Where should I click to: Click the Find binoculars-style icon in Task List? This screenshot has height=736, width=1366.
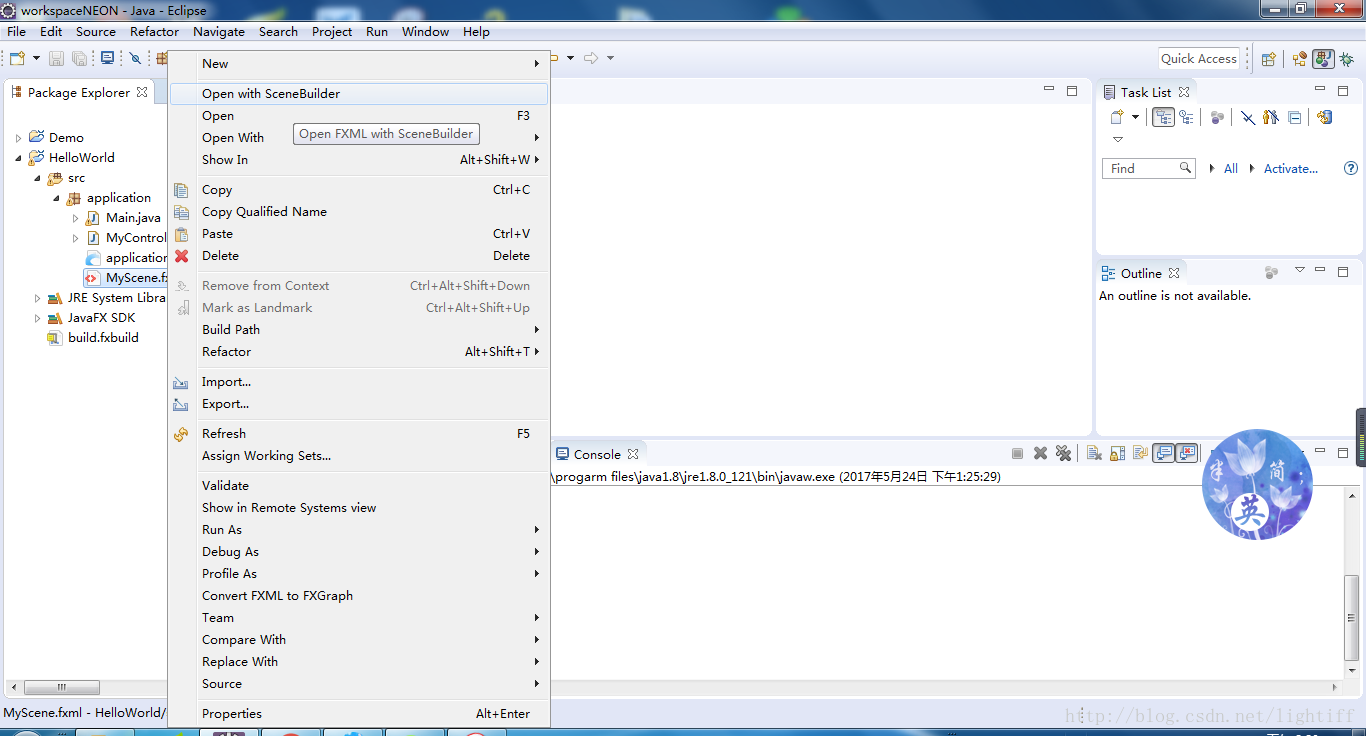pos(1271,117)
